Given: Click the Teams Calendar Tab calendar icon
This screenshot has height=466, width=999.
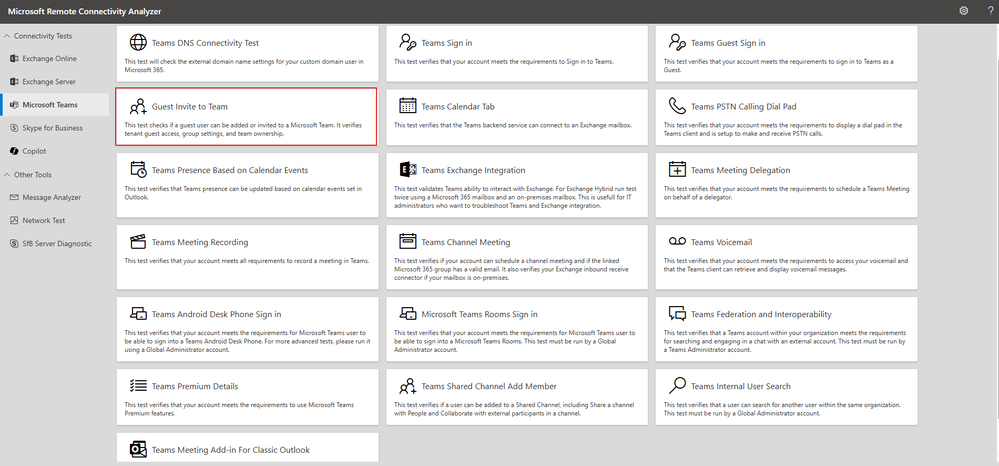Looking at the screenshot, I should click(x=408, y=106).
